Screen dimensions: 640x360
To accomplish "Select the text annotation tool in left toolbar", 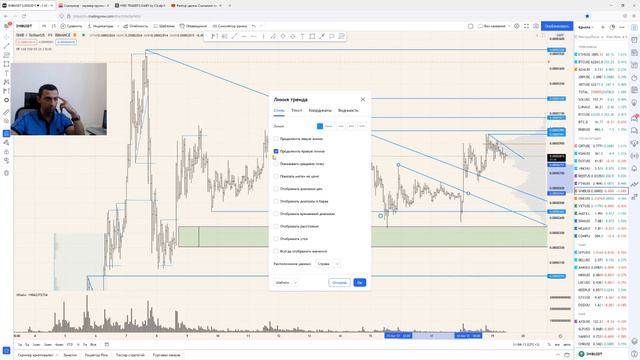I will point(6,73).
